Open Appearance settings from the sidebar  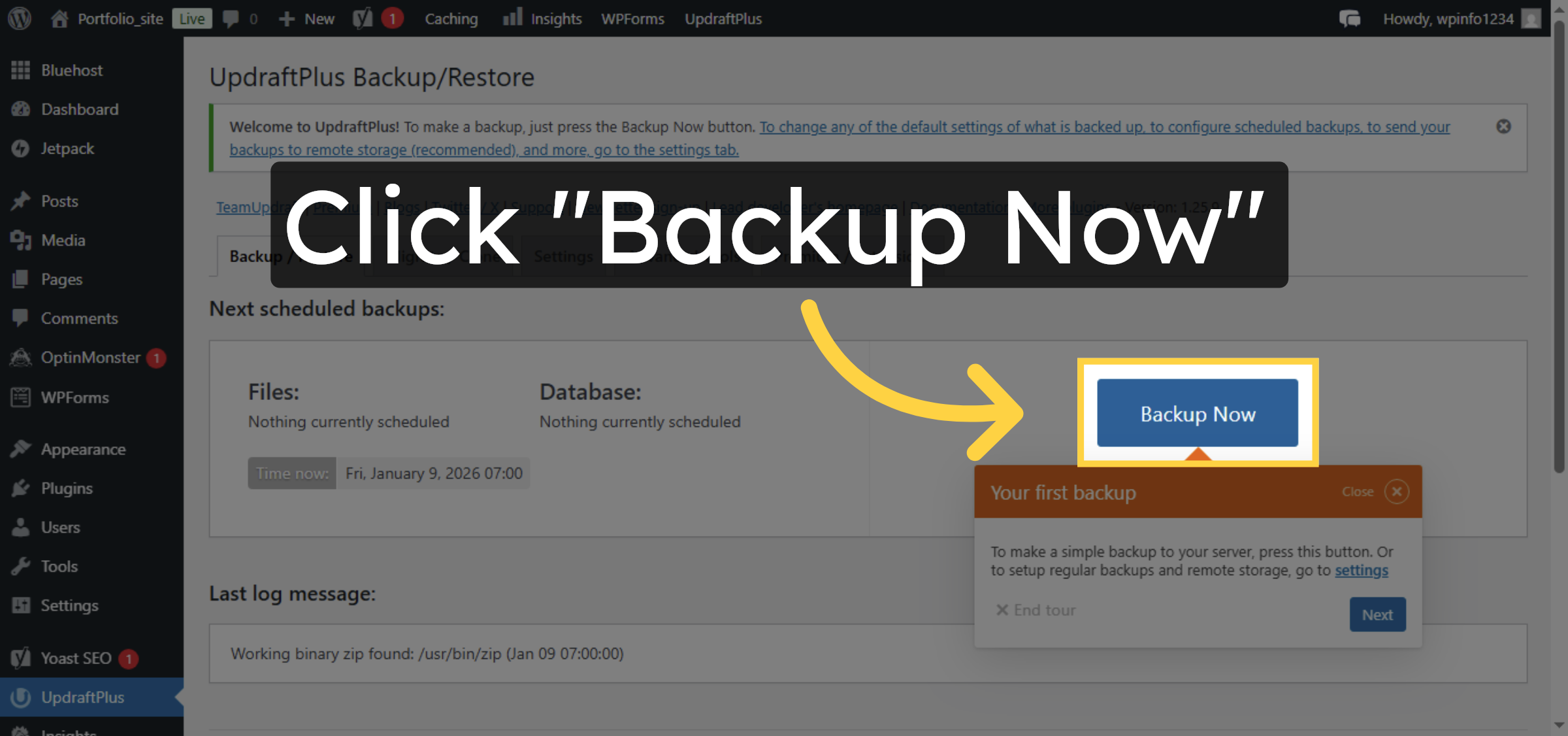tap(83, 449)
